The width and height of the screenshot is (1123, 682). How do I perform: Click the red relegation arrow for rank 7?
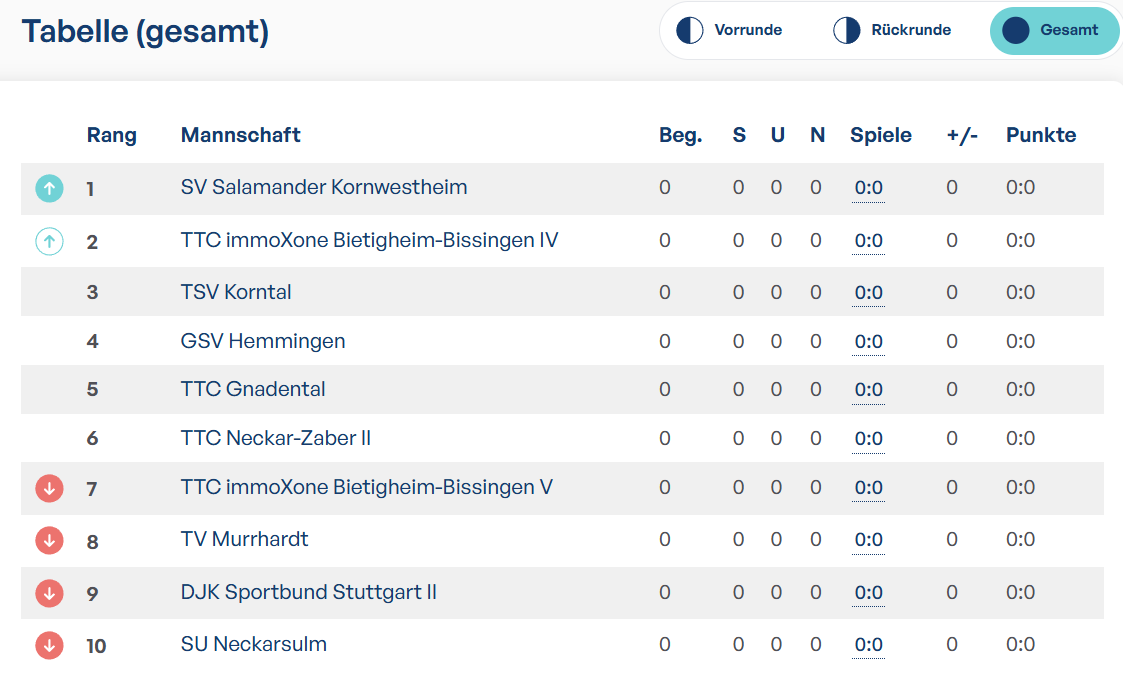(x=49, y=489)
